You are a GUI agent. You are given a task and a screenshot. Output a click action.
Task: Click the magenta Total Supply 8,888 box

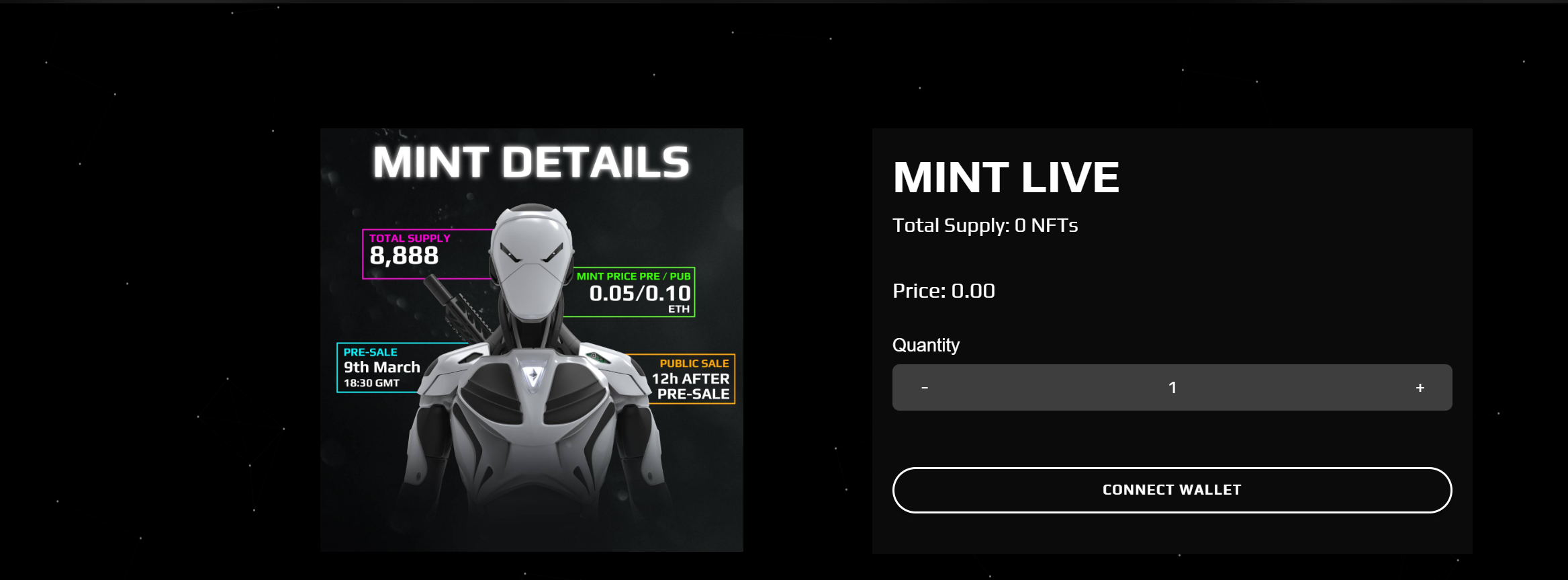(427, 254)
